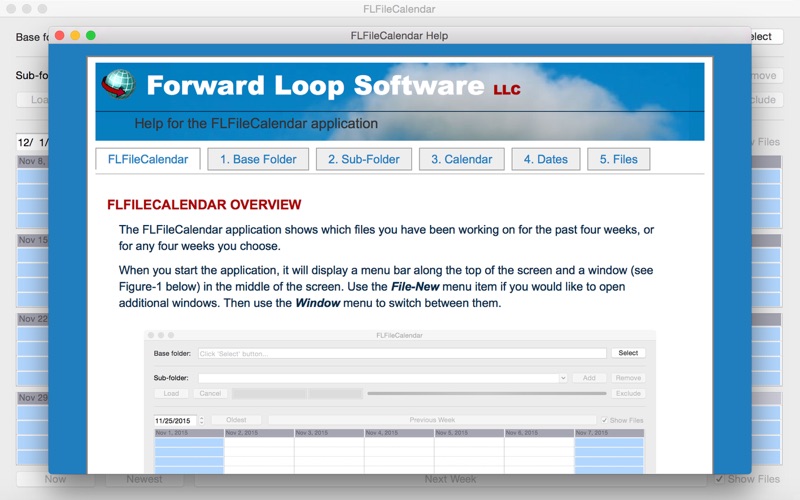Viewport: 800px width, 500px height.
Task: View the 5. Files help tab
Action: [x=618, y=159]
